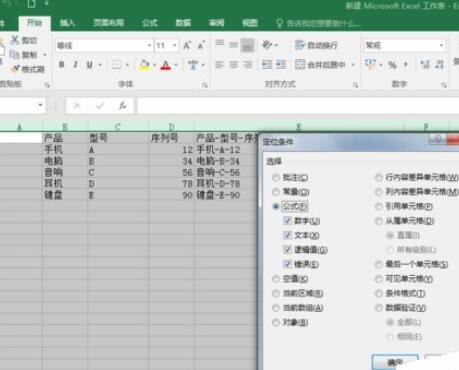Open the 公式 ribbon tab
The height and width of the screenshot is (370, 459).
[x=149, y=23]
